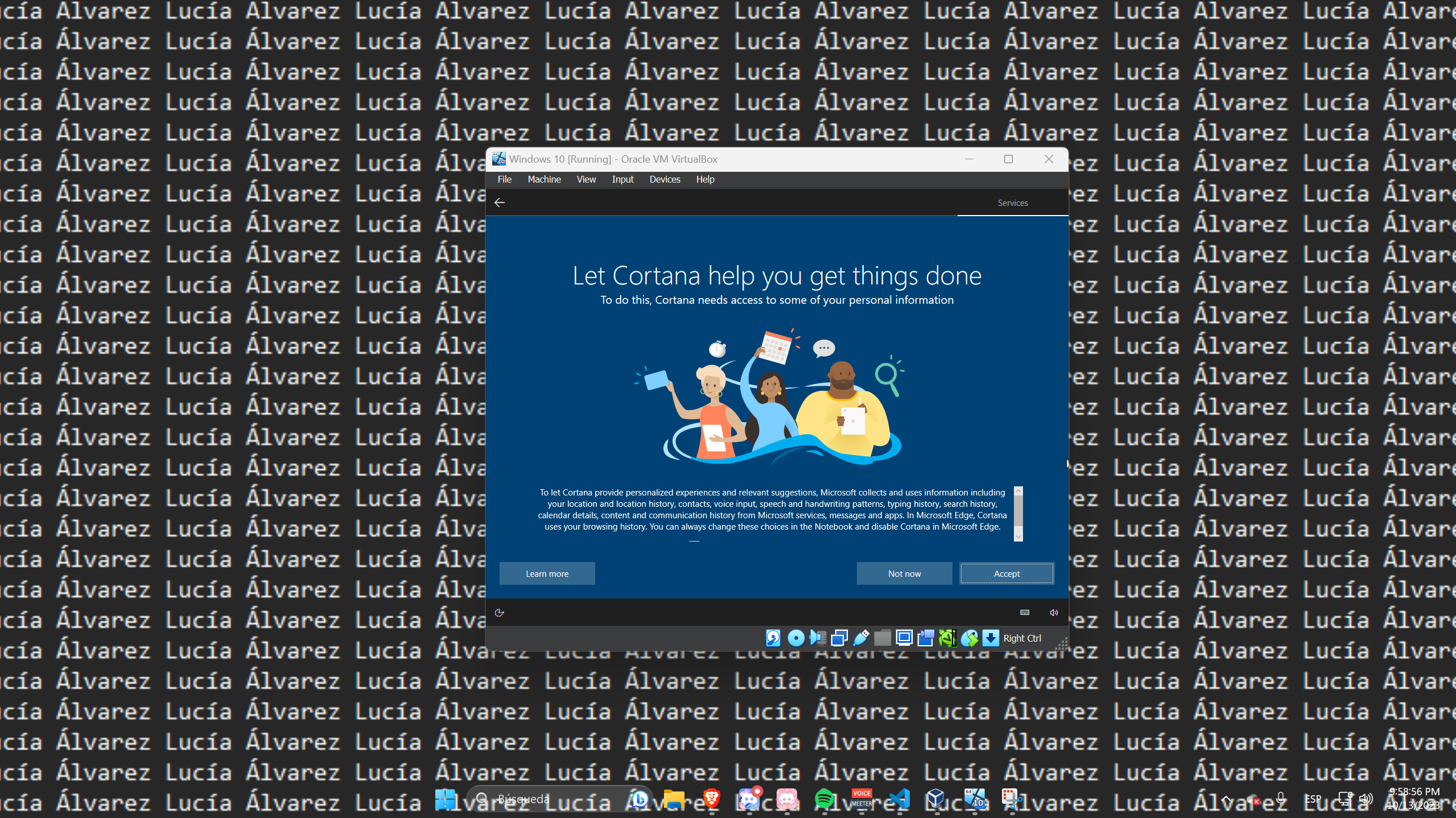Open the Machine menu in VirtualBox
This screenshot has height=818, width=1456.
[544, 179]
